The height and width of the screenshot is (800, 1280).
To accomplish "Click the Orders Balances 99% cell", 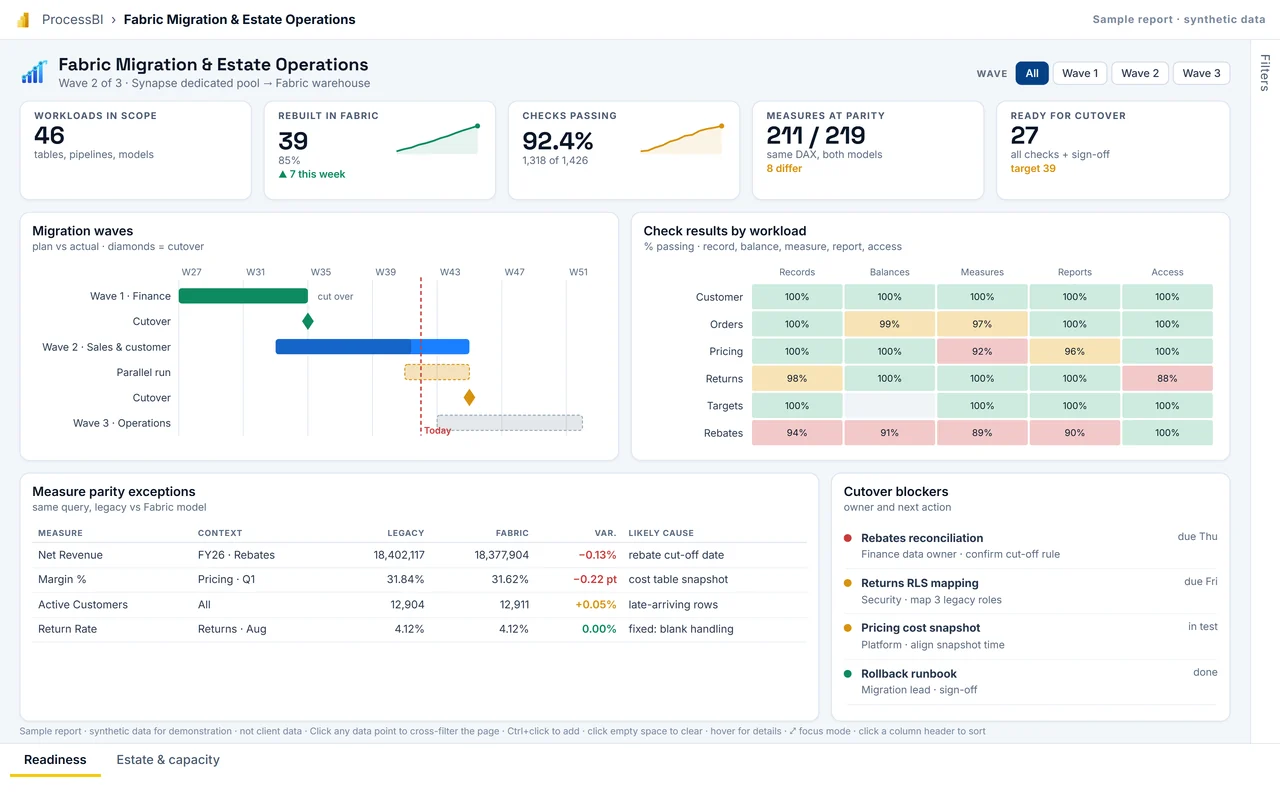I will tap(890, 324).
